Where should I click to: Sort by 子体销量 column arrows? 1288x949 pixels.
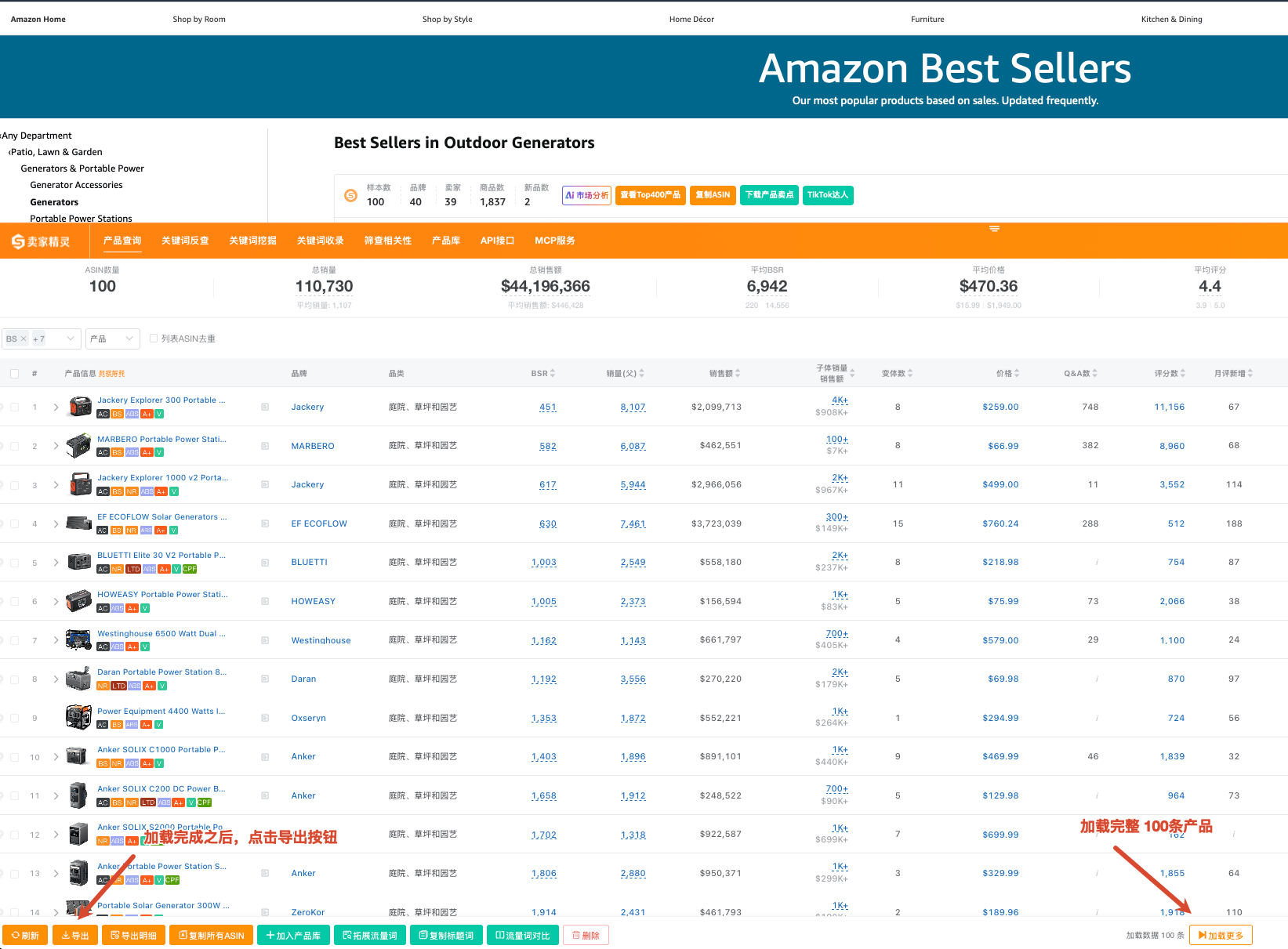pos(852,373)
